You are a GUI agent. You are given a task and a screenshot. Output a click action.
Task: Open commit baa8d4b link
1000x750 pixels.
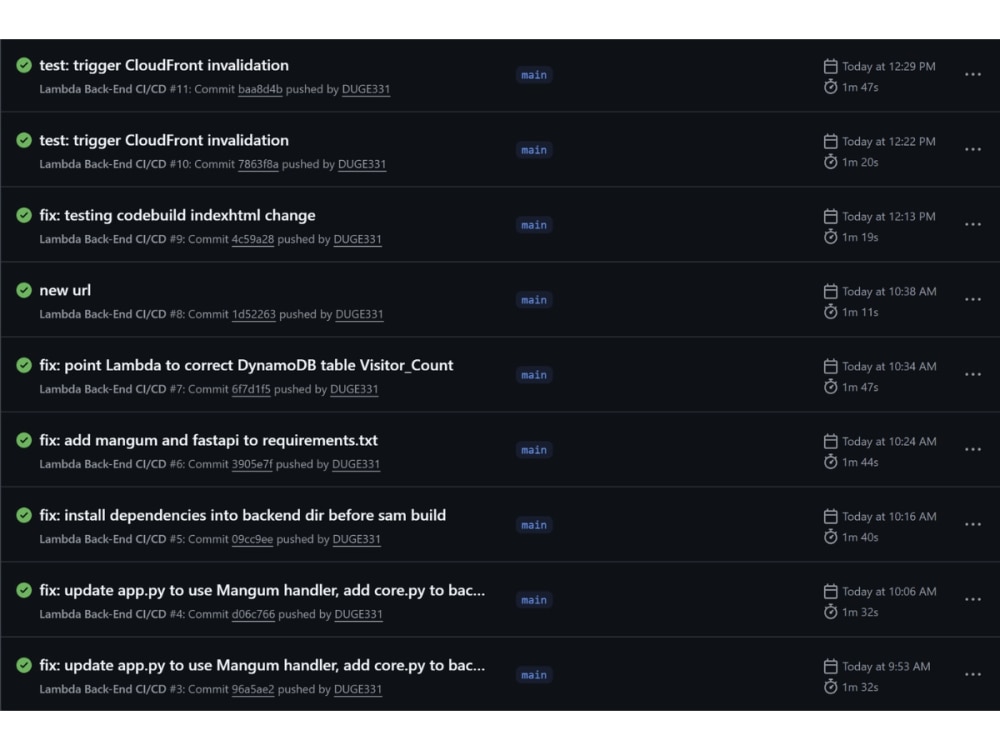[x=260, y=89]
